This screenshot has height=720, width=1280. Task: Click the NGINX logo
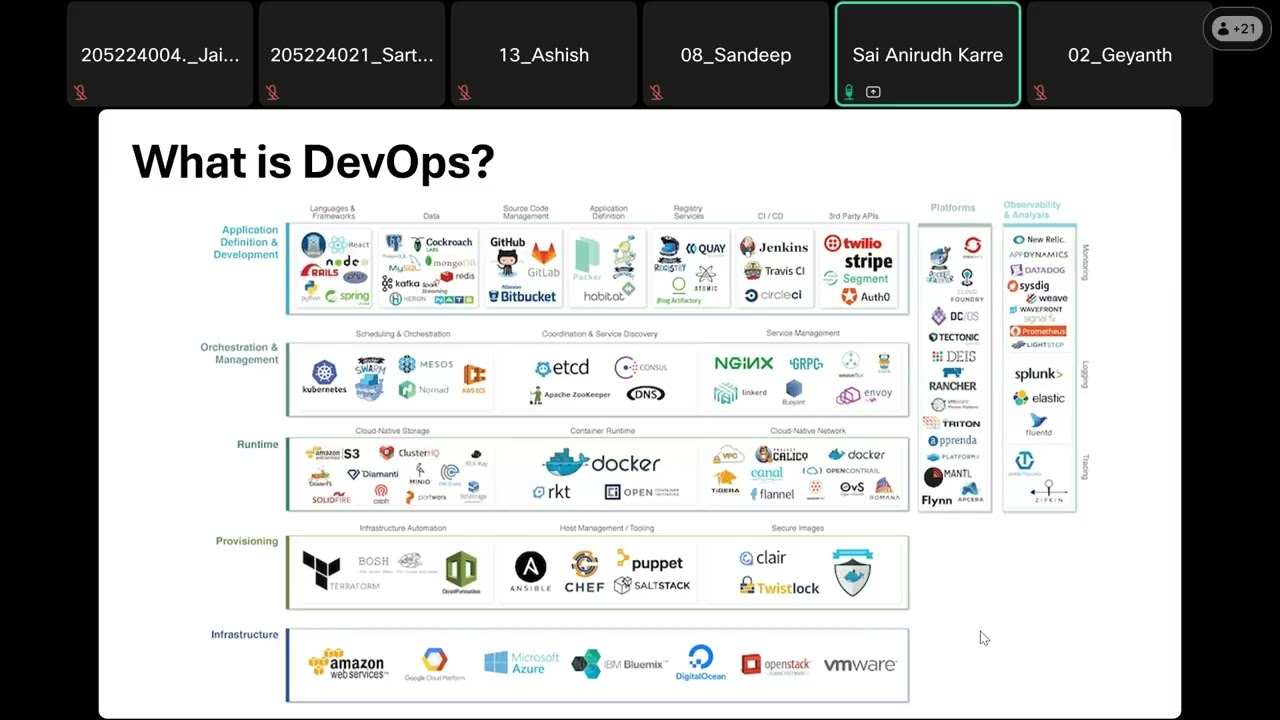click(x=743, y=363)
